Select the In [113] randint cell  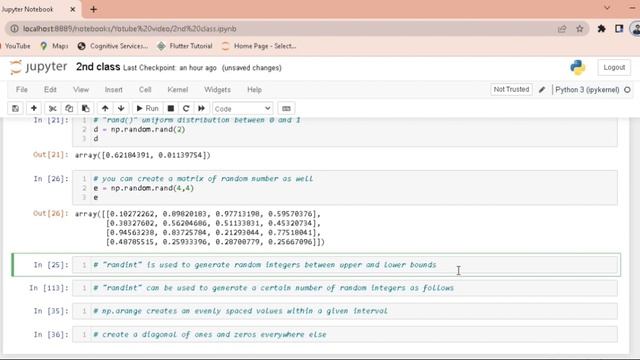point(344,288)
